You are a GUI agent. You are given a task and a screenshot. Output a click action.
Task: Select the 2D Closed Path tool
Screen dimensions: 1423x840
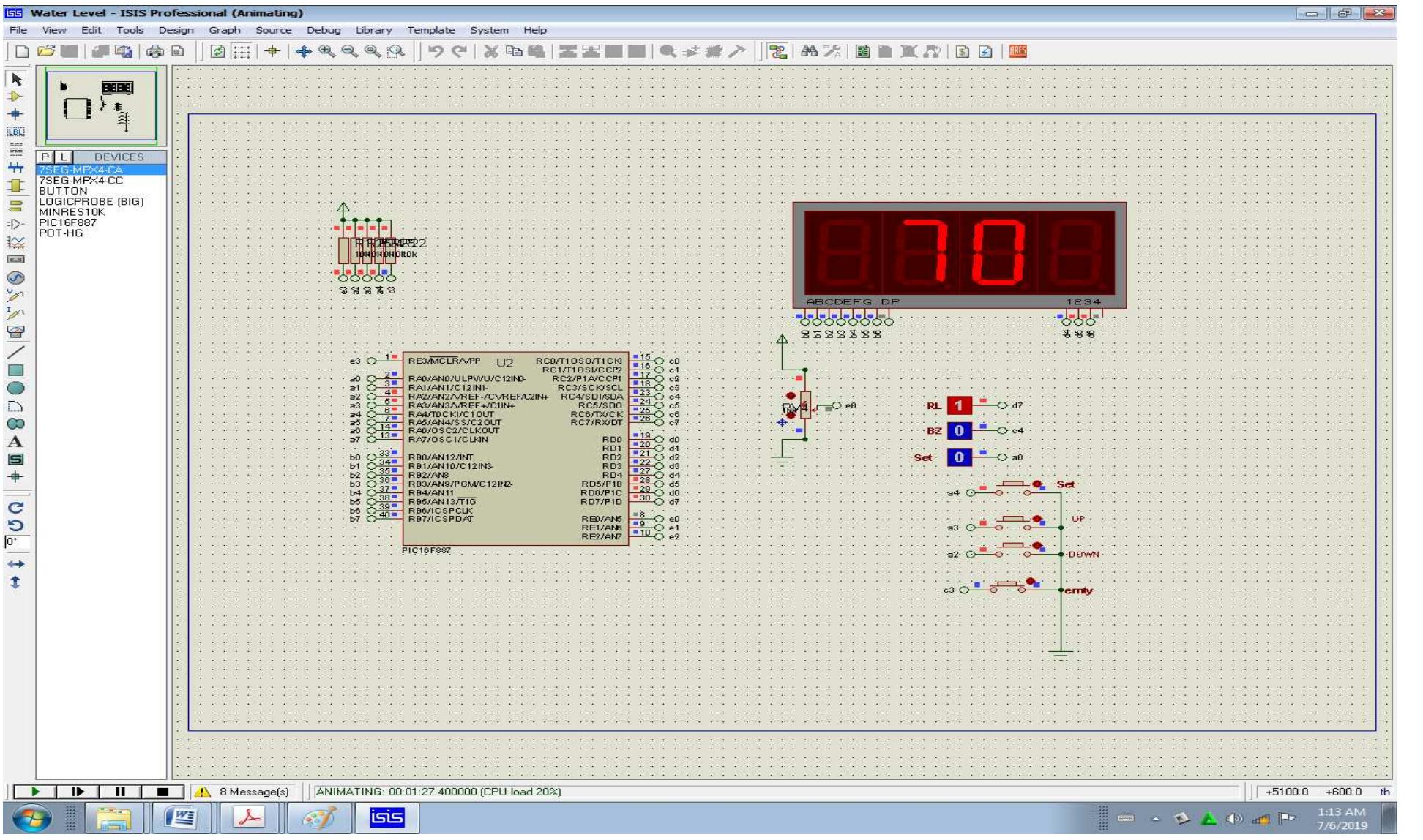(x=15, y=424)
